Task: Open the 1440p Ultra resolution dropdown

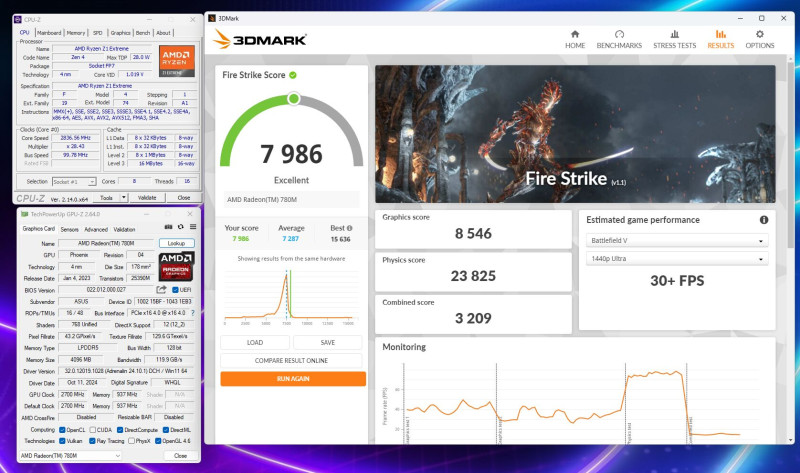Action: 677,259
